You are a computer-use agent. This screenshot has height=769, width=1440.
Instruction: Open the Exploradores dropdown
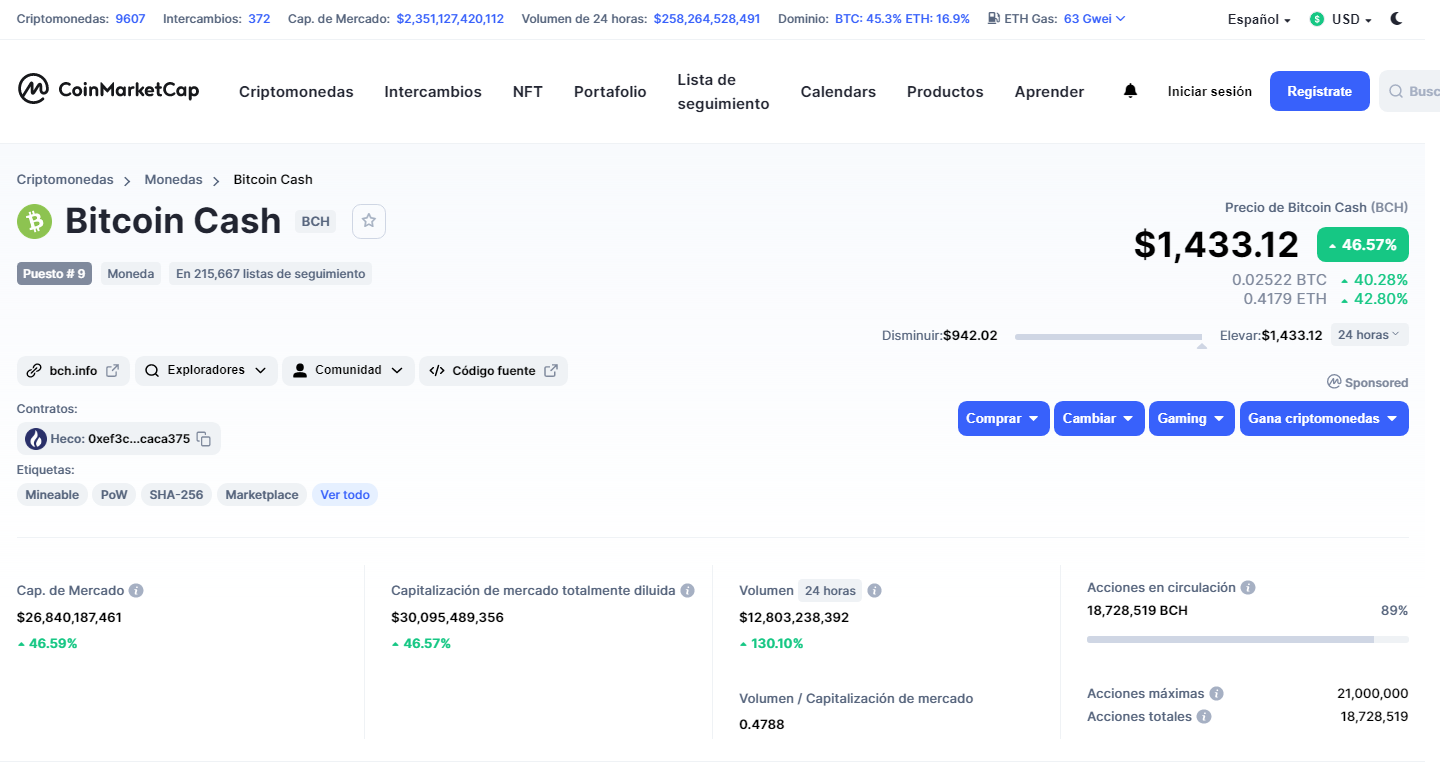[206, 370]
